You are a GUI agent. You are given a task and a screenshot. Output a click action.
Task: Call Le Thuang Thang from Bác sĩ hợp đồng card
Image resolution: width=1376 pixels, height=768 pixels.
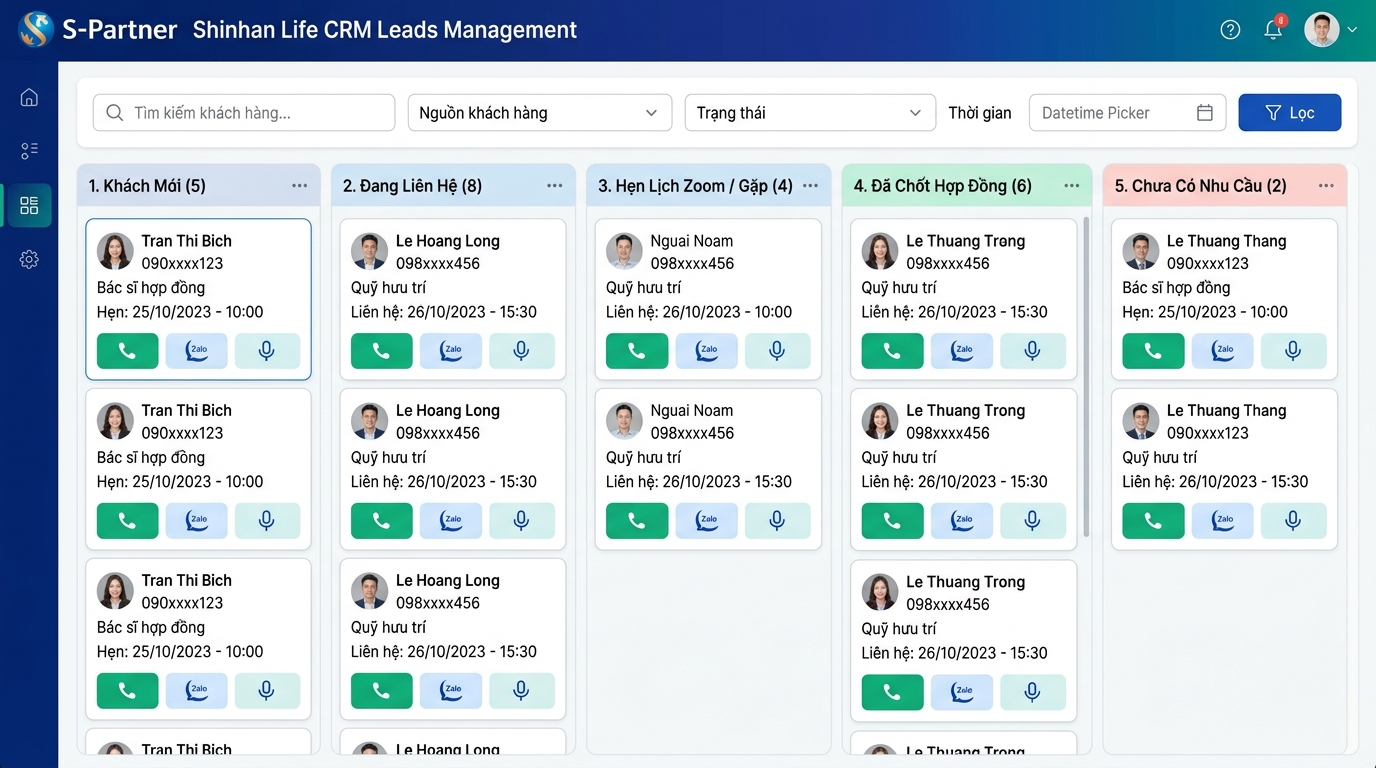pos(1153,351)
